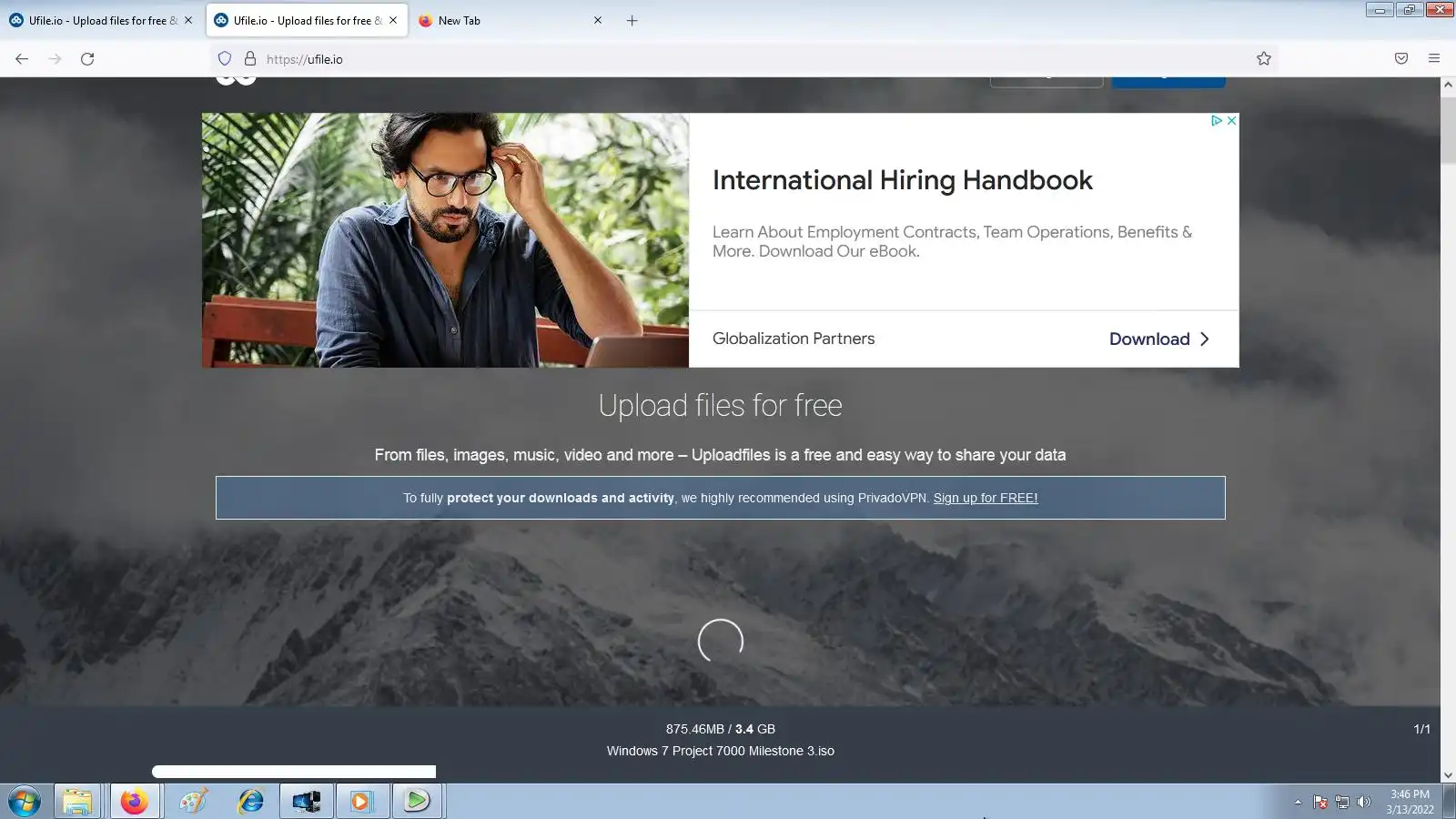Click the 875.46MB / 3.4 GB upload size

pyautogui.click(x=720, y=729)
